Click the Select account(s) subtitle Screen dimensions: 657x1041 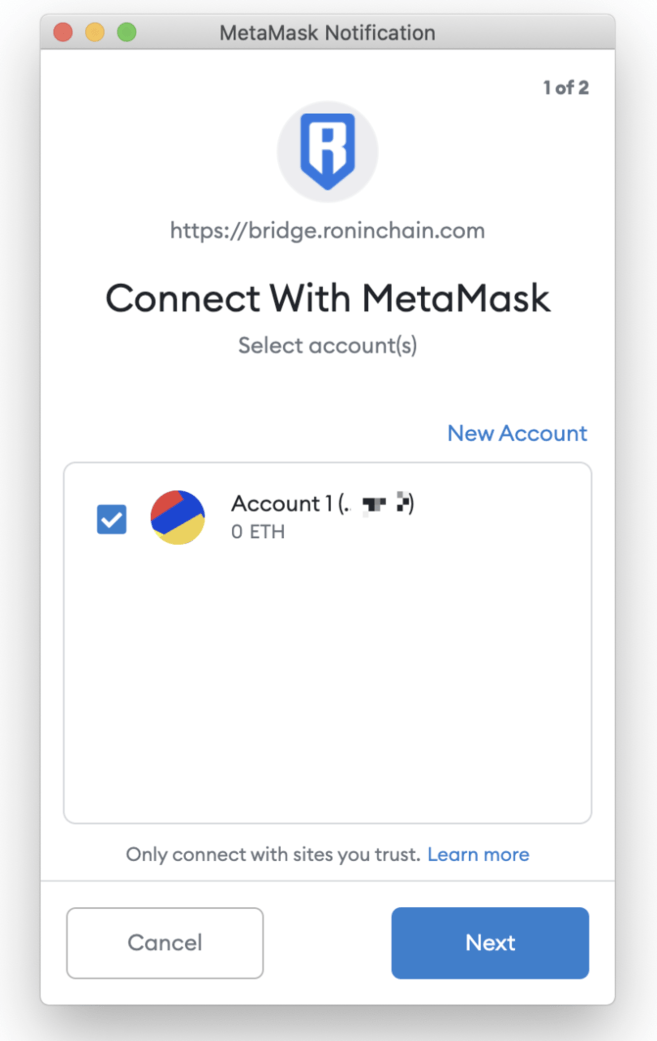[327, 346]
